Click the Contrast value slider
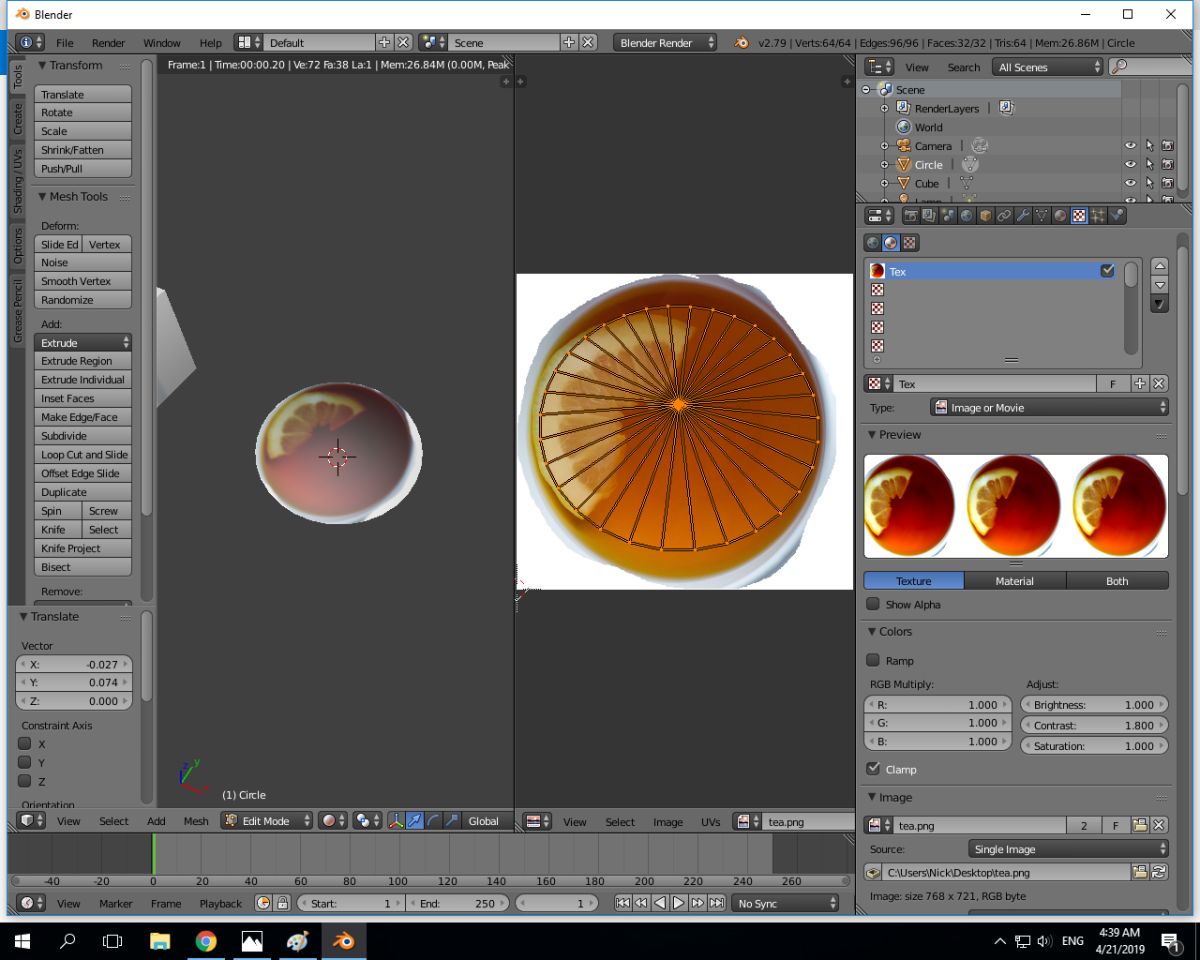This screenshot has width=1200, height=960. pyautogui.click(x=1094, y=724)
